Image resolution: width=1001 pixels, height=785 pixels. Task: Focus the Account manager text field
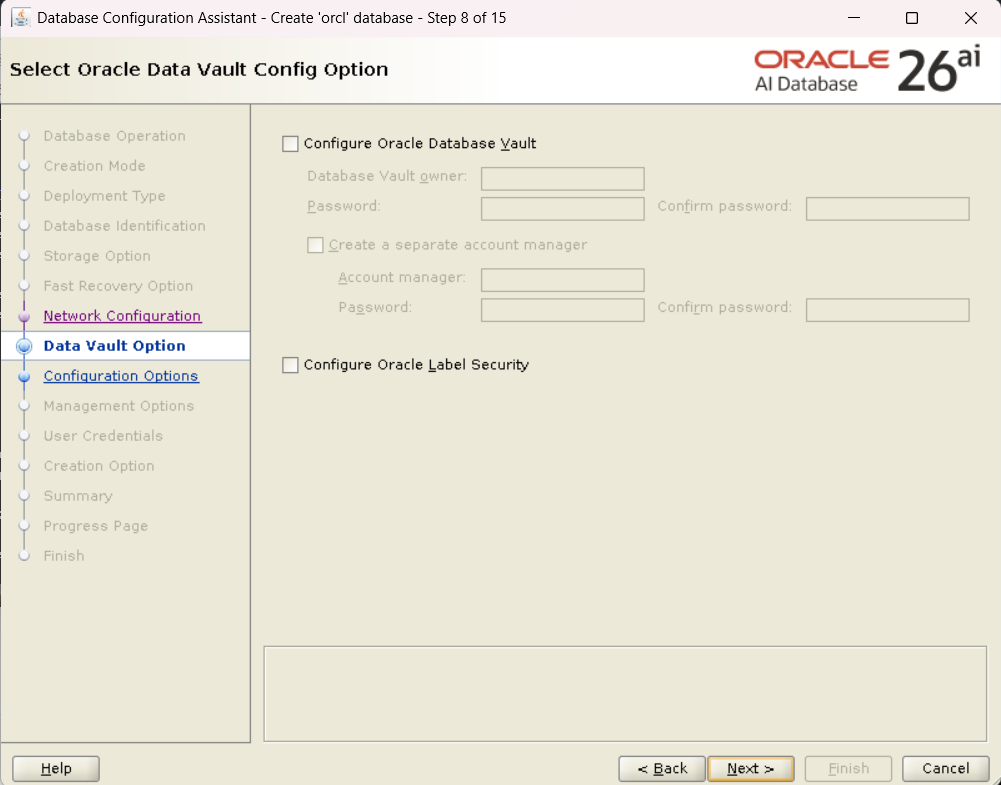point(562,280)
